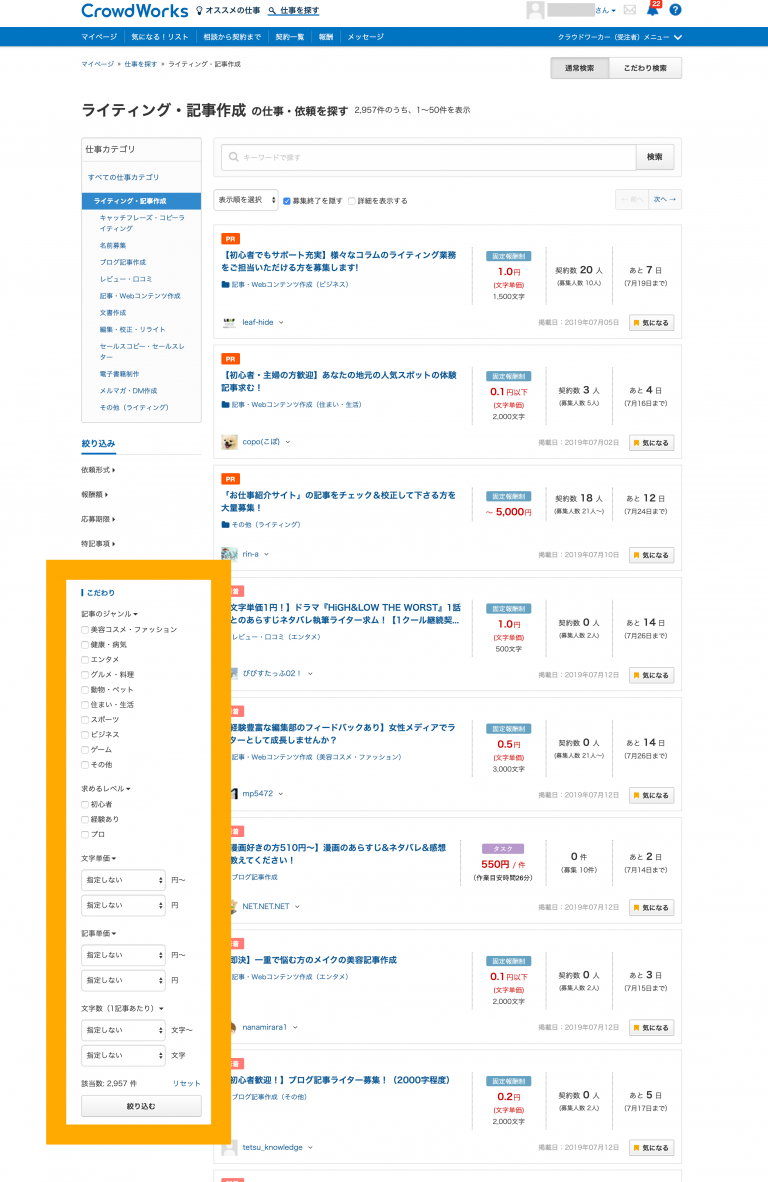768x1182 pixels.
Task: Open the mail envelope icon
Action: (630, 10)
